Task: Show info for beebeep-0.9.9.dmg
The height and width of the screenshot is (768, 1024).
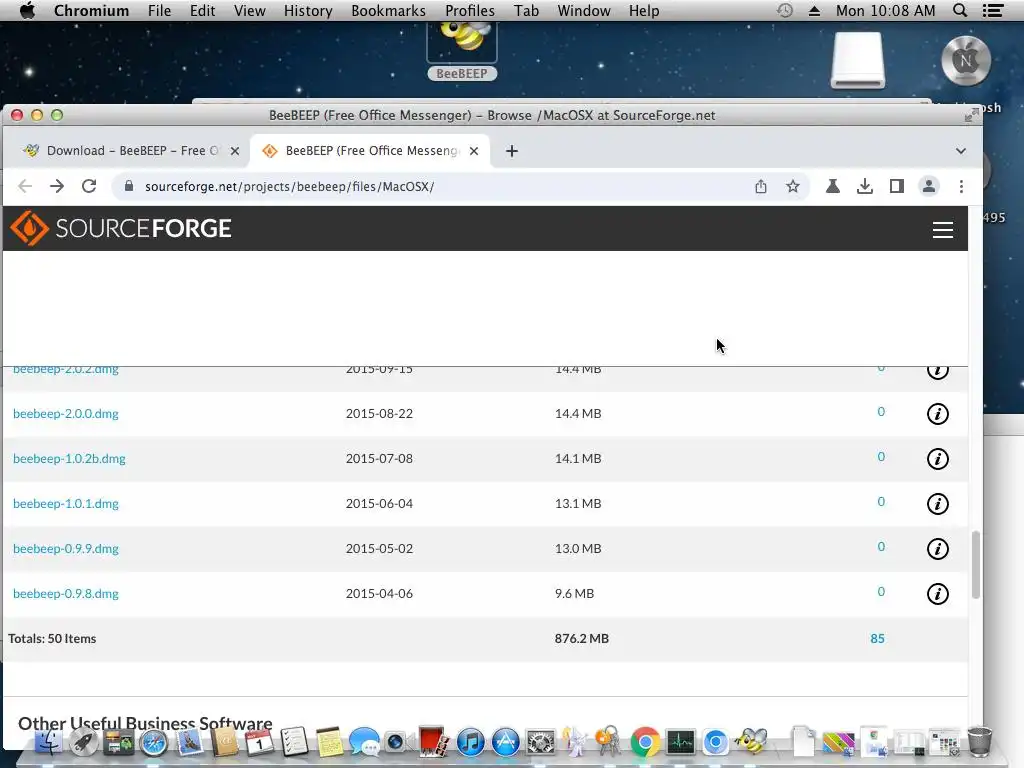Action: 937,549
